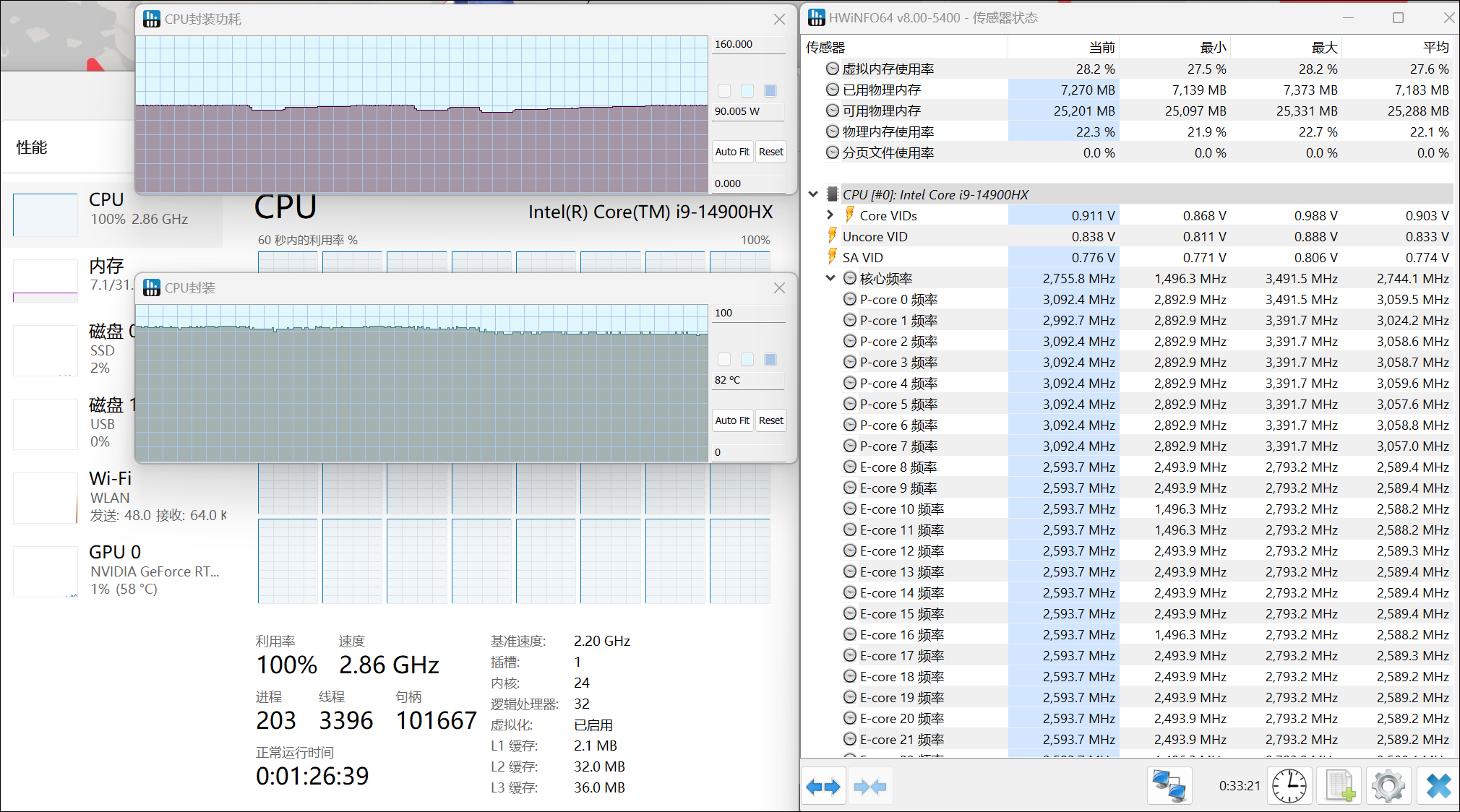This screenshot has width=1460, height=812.
Task: Expand the Core VIDs tree row
Action: 830,215
